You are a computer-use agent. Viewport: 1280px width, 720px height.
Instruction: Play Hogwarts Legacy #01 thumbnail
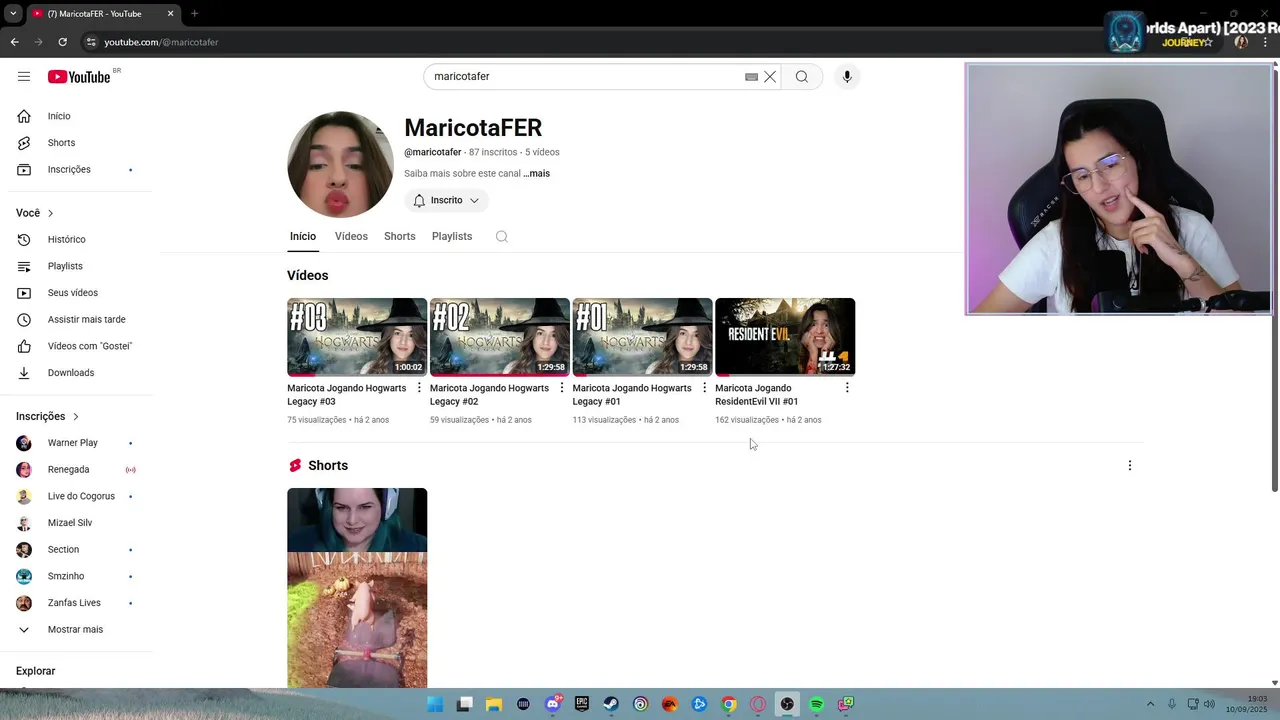coord(642,337)
